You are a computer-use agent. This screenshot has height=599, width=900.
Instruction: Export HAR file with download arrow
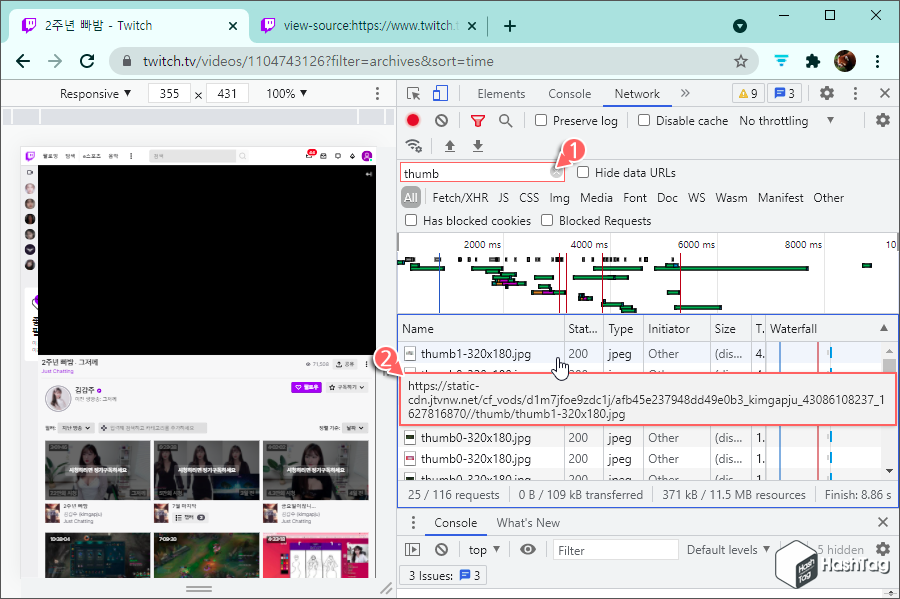(478, 146)
